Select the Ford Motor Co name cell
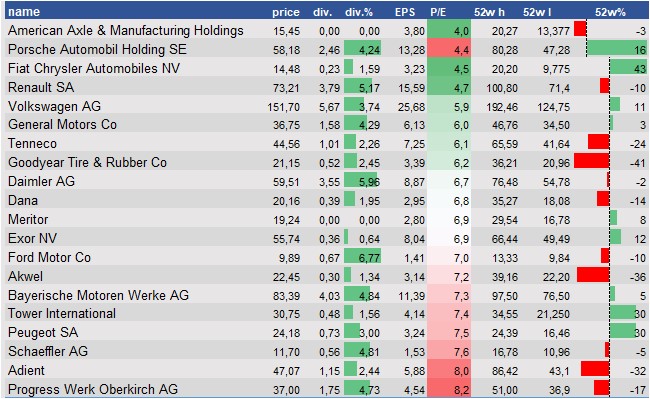The height and width of the screenshot is (399, 650). (49, 257)
